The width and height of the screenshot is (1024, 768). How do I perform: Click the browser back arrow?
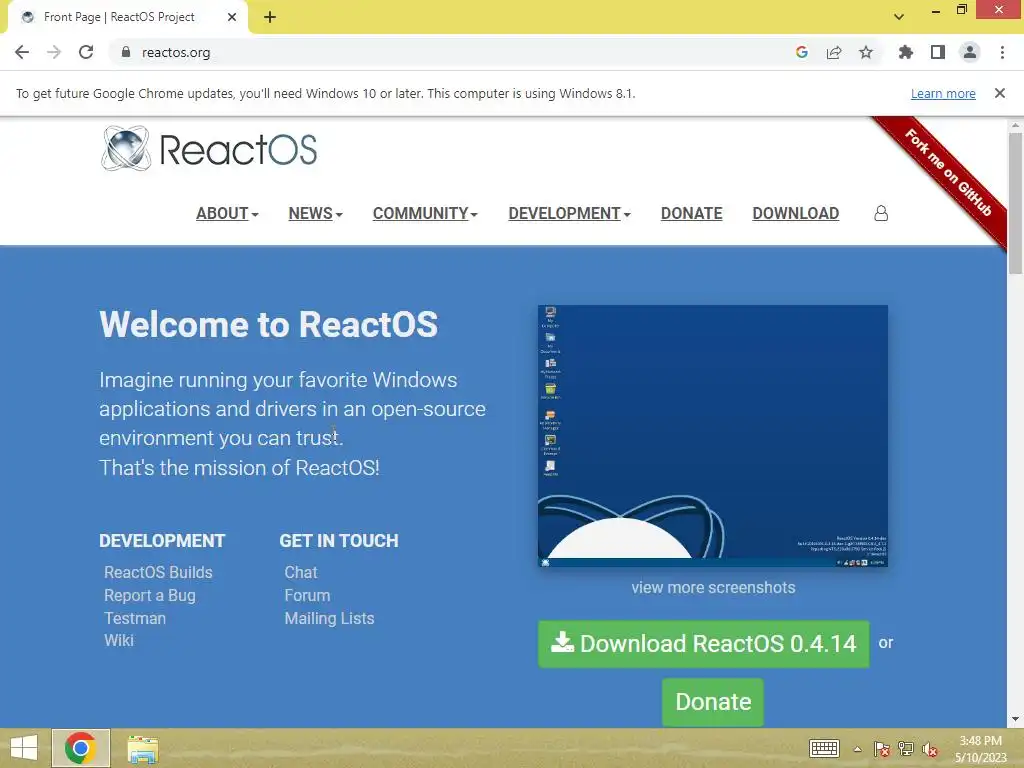(22, 52)
